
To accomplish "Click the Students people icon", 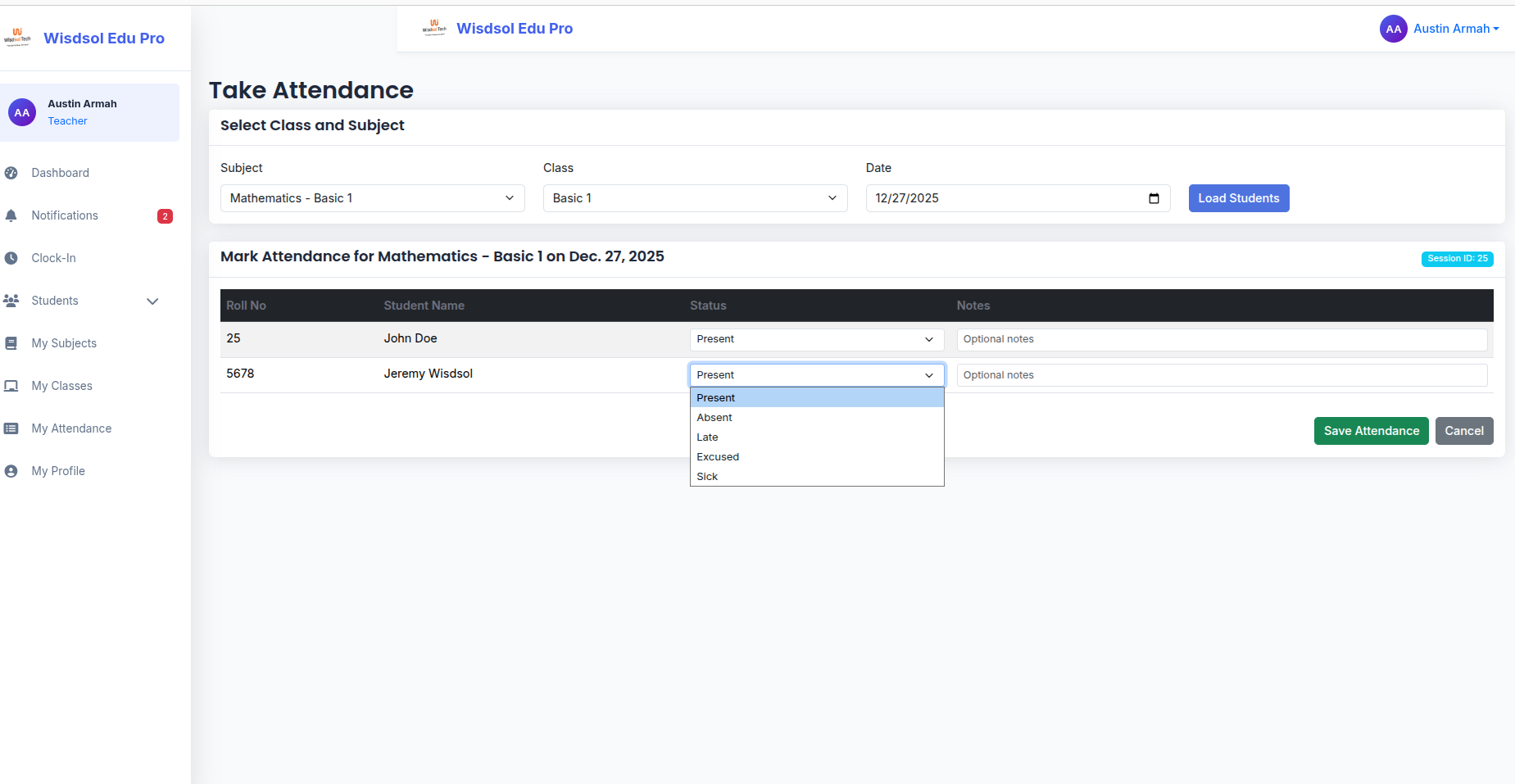I will point(11,301).
